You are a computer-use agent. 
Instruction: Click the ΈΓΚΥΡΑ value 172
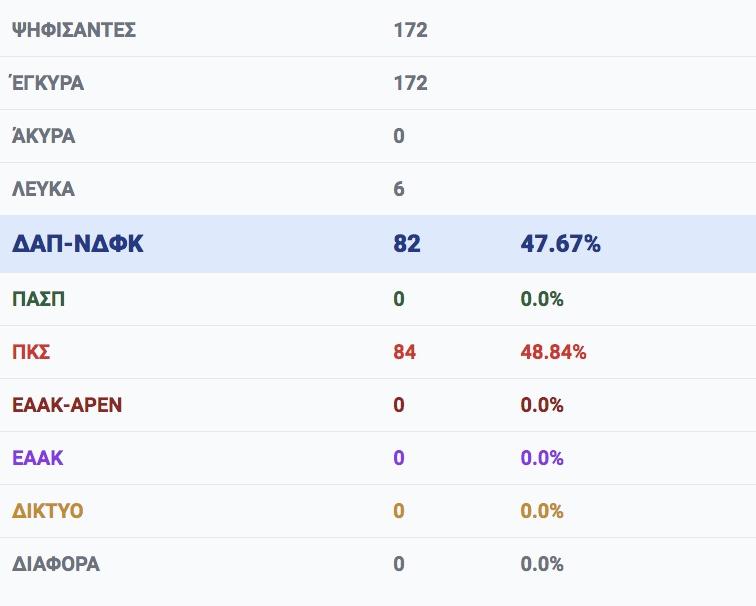pyautogui.click(x=411, y=83)
